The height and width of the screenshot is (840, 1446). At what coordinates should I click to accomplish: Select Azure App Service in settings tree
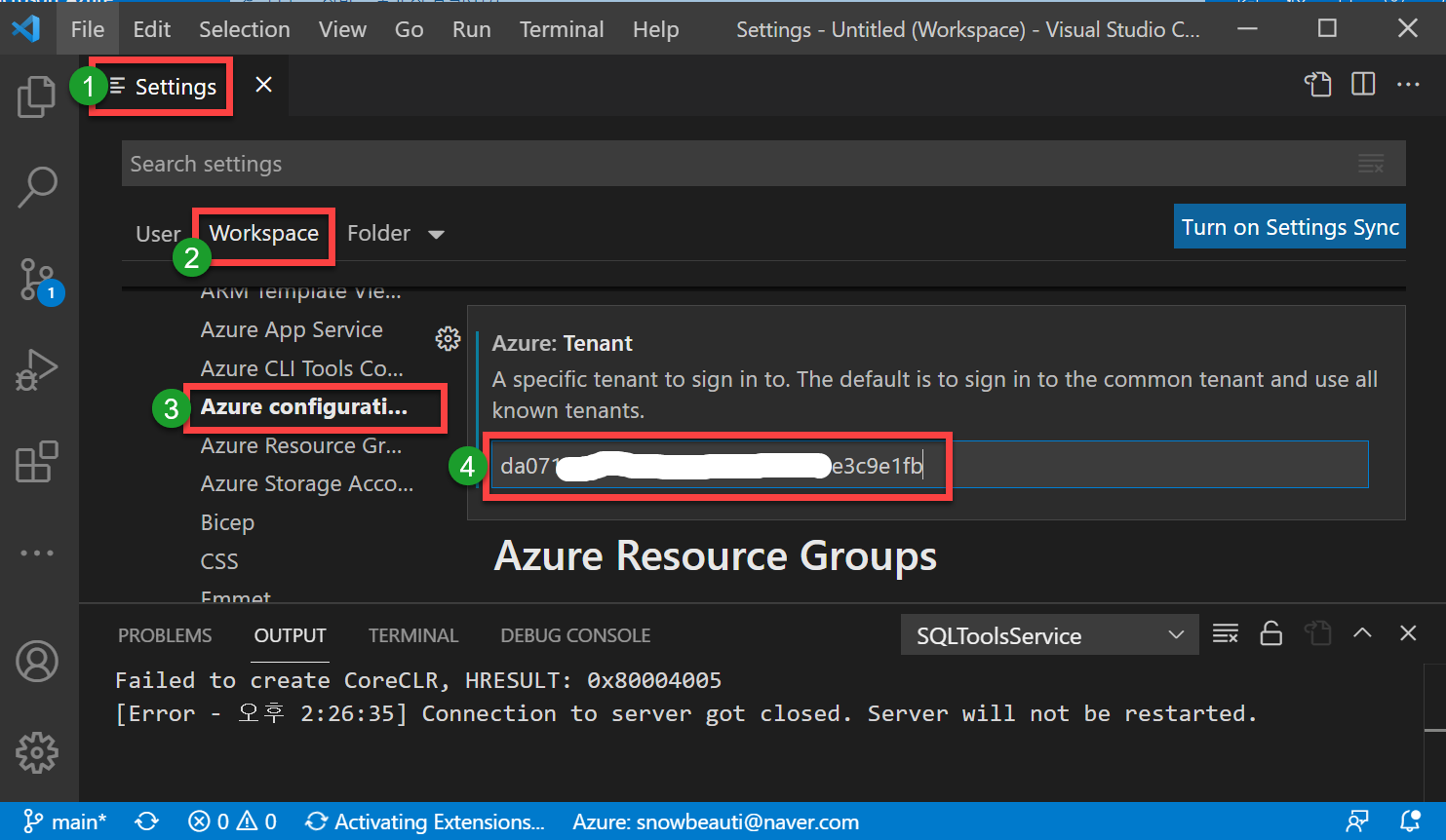click(x=292, y=329)
